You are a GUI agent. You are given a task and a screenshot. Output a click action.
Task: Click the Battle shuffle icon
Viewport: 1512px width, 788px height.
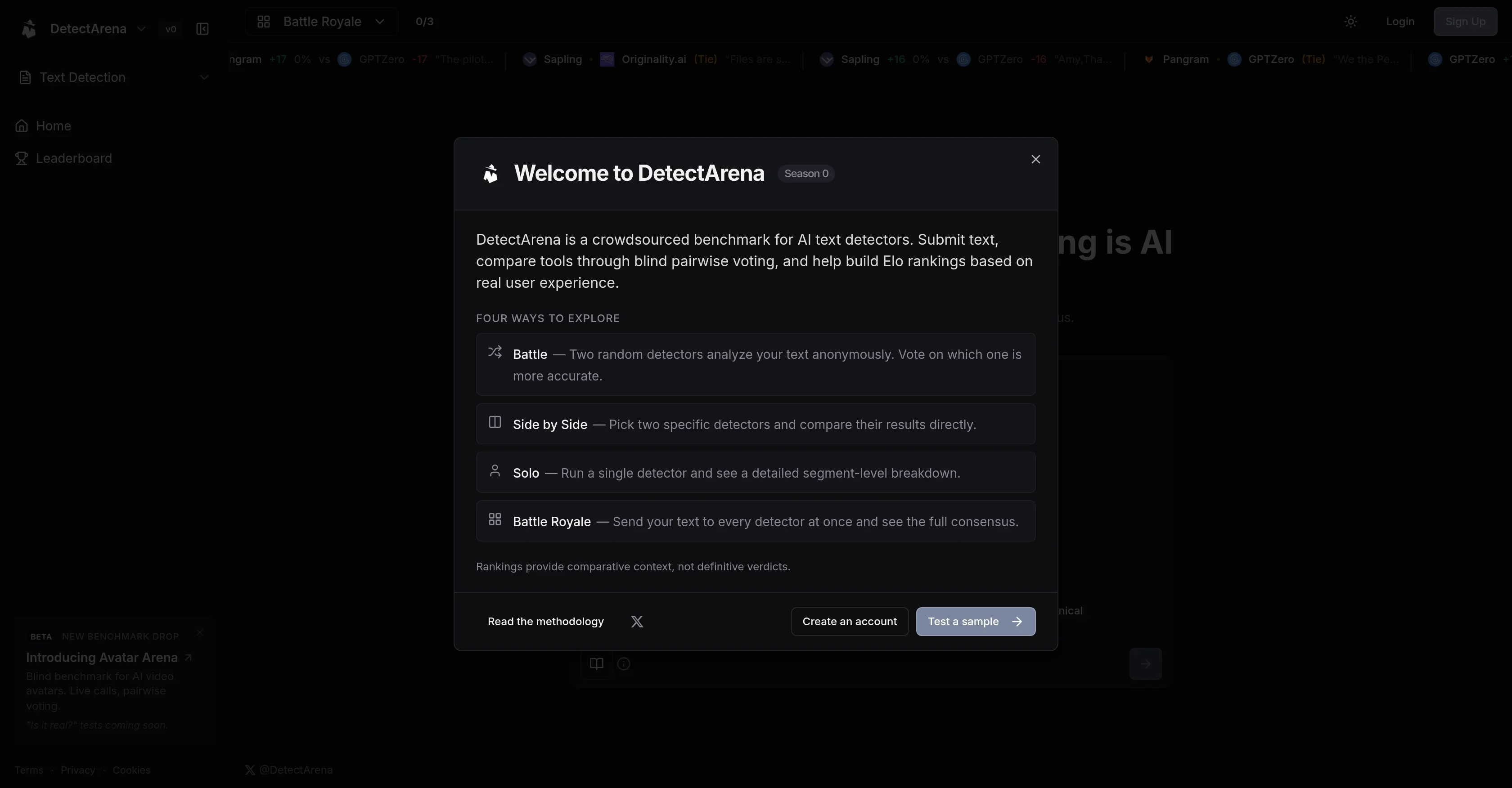[495, 352]
